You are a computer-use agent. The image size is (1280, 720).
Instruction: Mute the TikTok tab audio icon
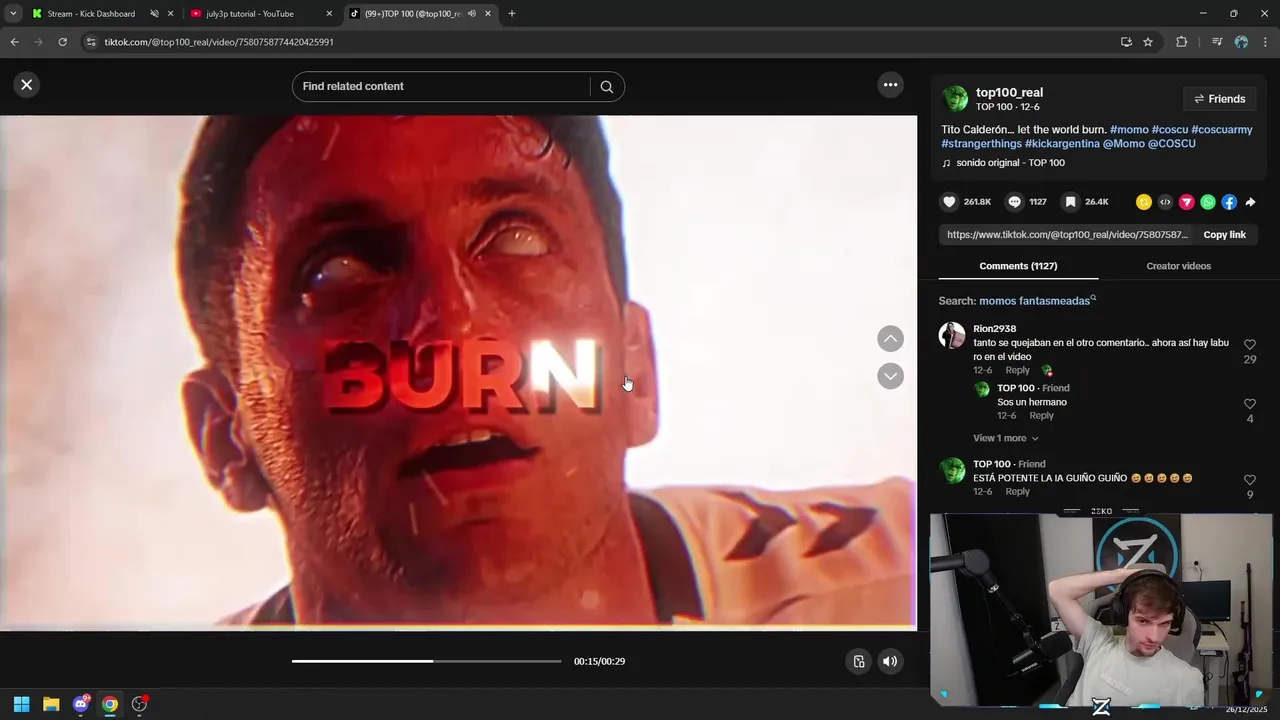(x=472, y=14)
